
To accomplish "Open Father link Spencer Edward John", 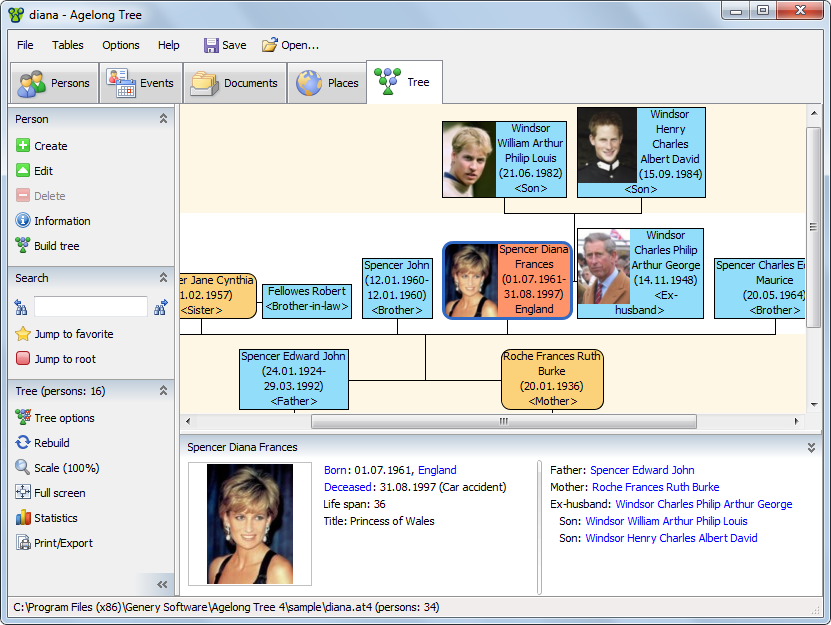I will coord(642,470).
